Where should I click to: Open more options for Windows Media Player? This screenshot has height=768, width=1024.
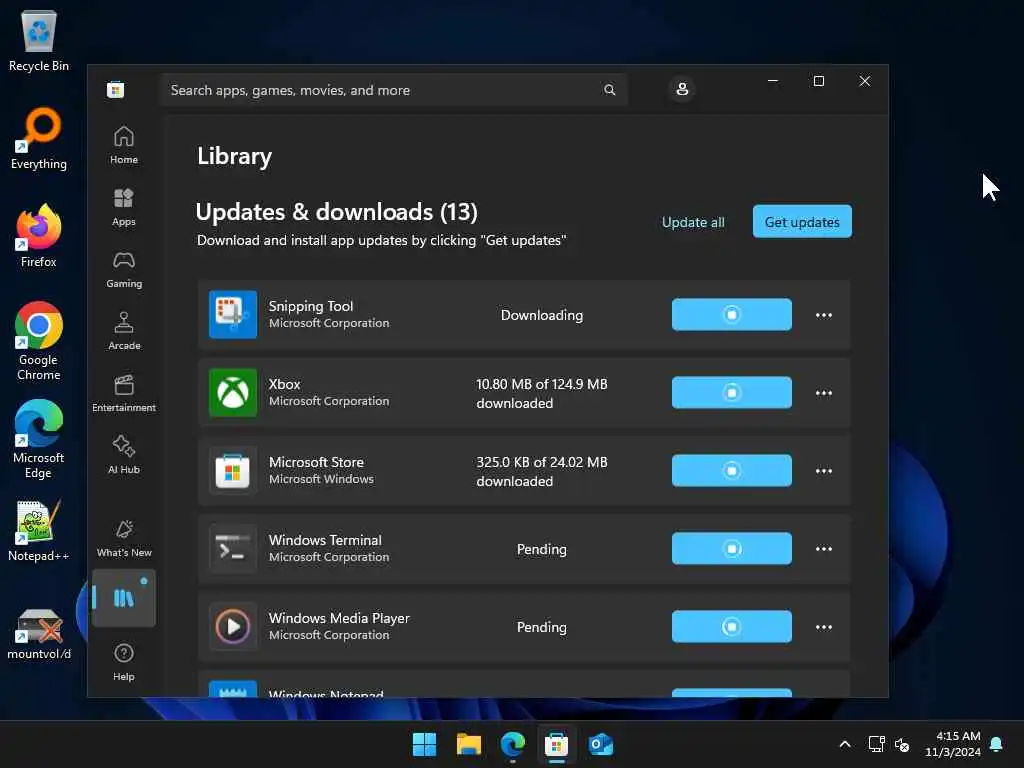pyautogui.click(x=824, y=627)
